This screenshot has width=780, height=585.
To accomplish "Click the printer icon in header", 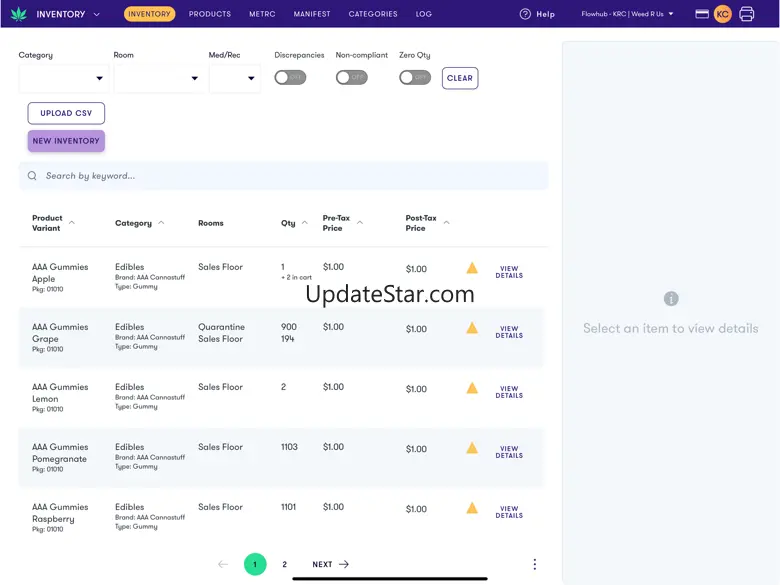I will tap(746, 14).
